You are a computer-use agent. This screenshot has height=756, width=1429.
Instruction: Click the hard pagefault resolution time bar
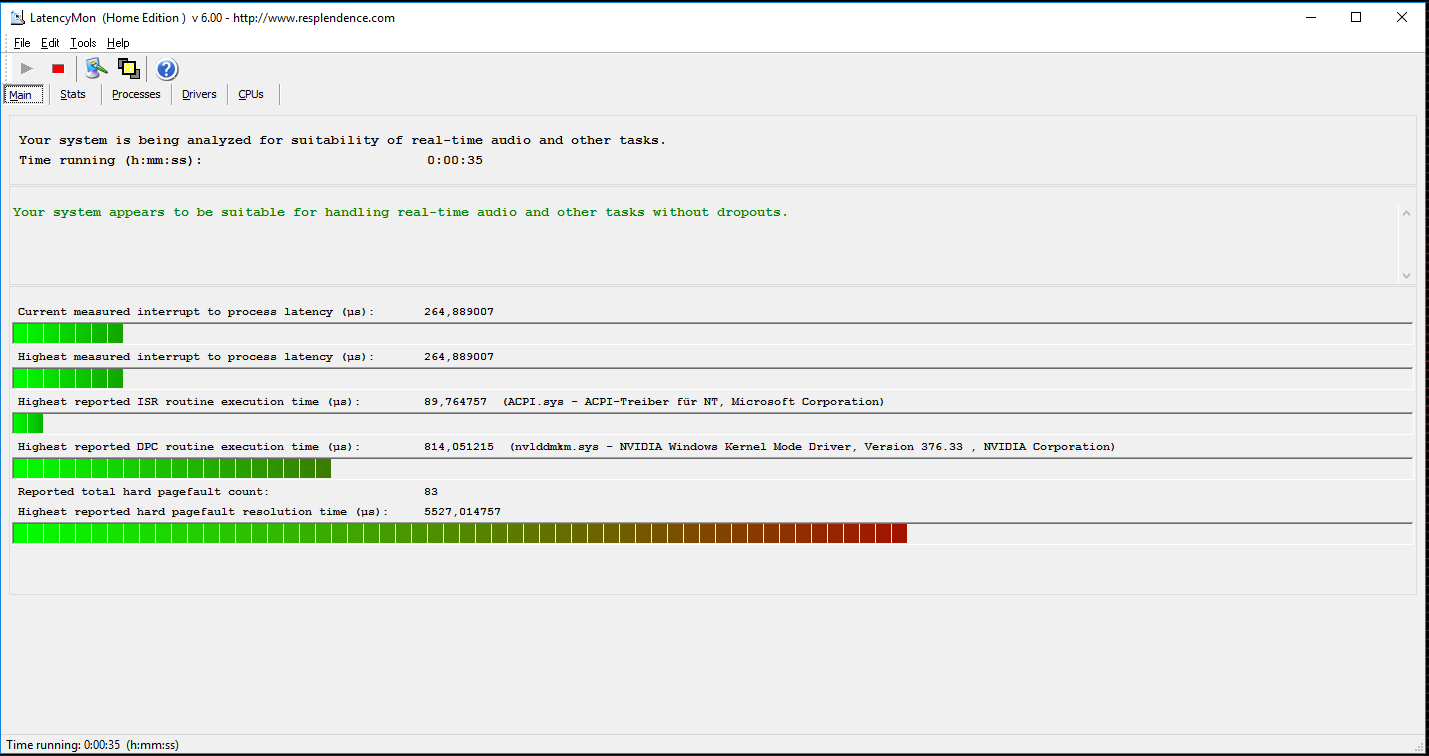[712, 533]
